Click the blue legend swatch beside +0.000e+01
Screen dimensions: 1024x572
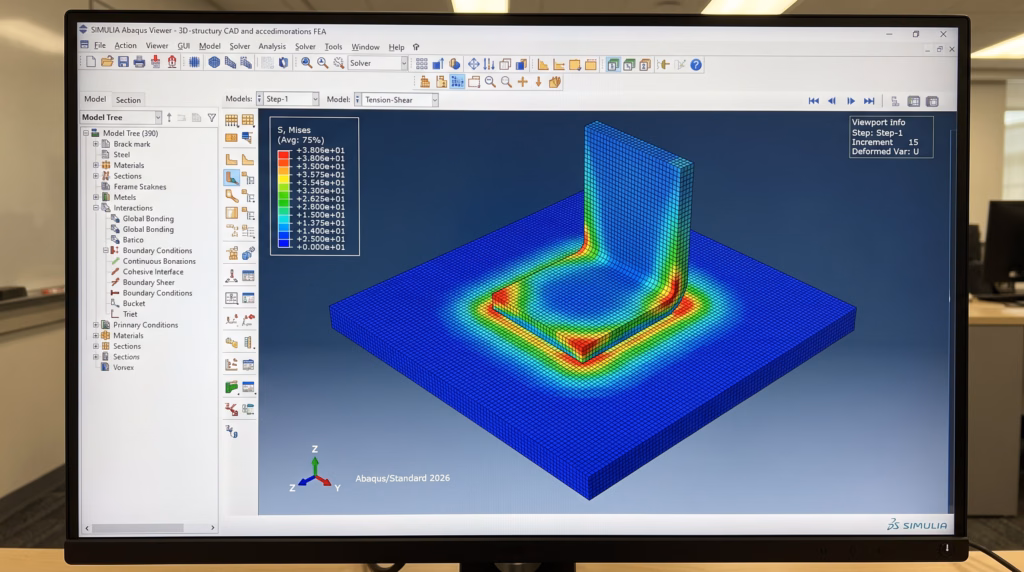pos(284,243)
